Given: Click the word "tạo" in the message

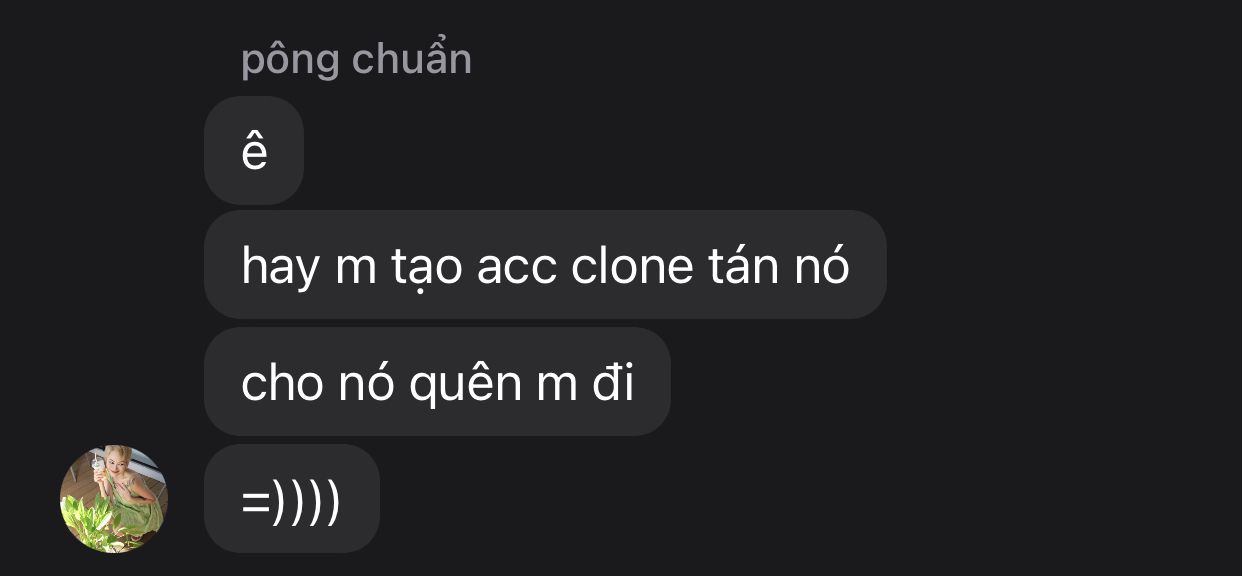Looking at the screenshot, I should 426,268.
